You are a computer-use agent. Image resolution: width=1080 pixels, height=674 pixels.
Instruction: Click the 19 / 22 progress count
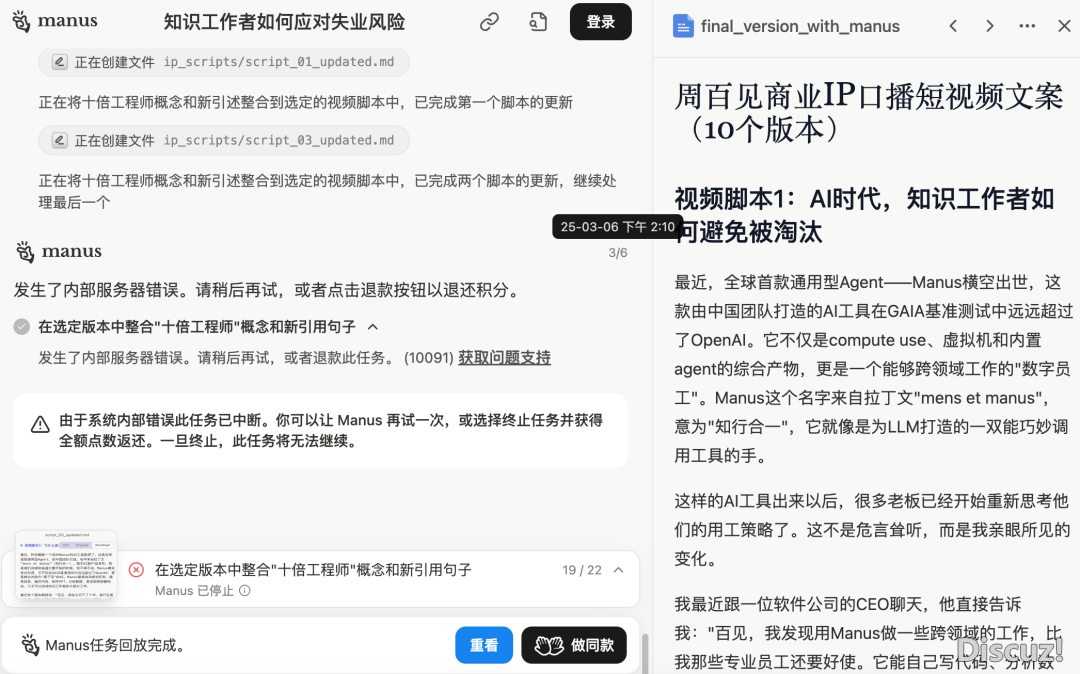coord(582,570)
